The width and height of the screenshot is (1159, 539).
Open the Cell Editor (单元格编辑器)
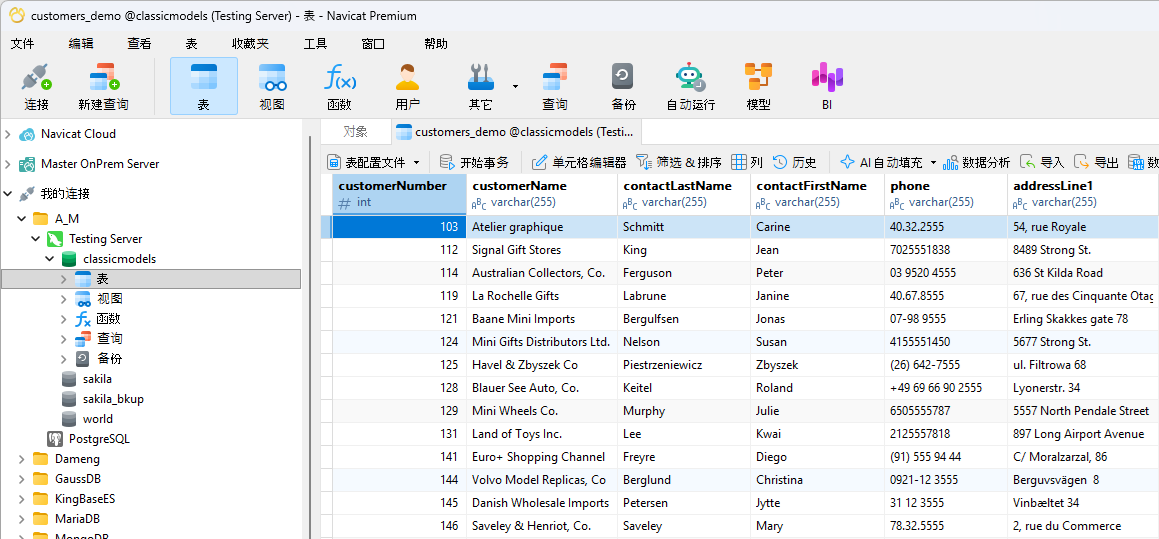(x=580, y=162)
